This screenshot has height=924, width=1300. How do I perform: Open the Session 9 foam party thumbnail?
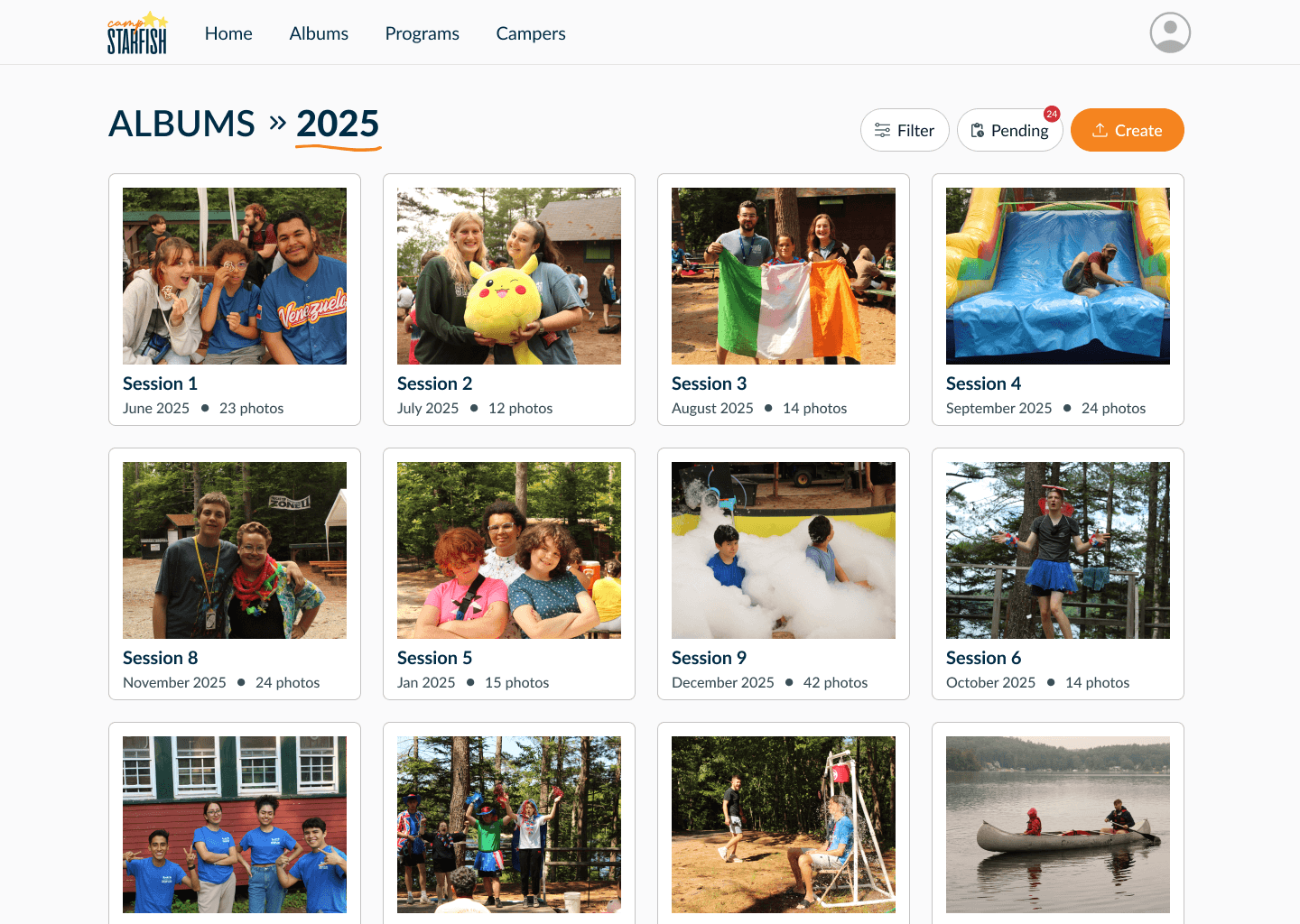click(784, 550)
